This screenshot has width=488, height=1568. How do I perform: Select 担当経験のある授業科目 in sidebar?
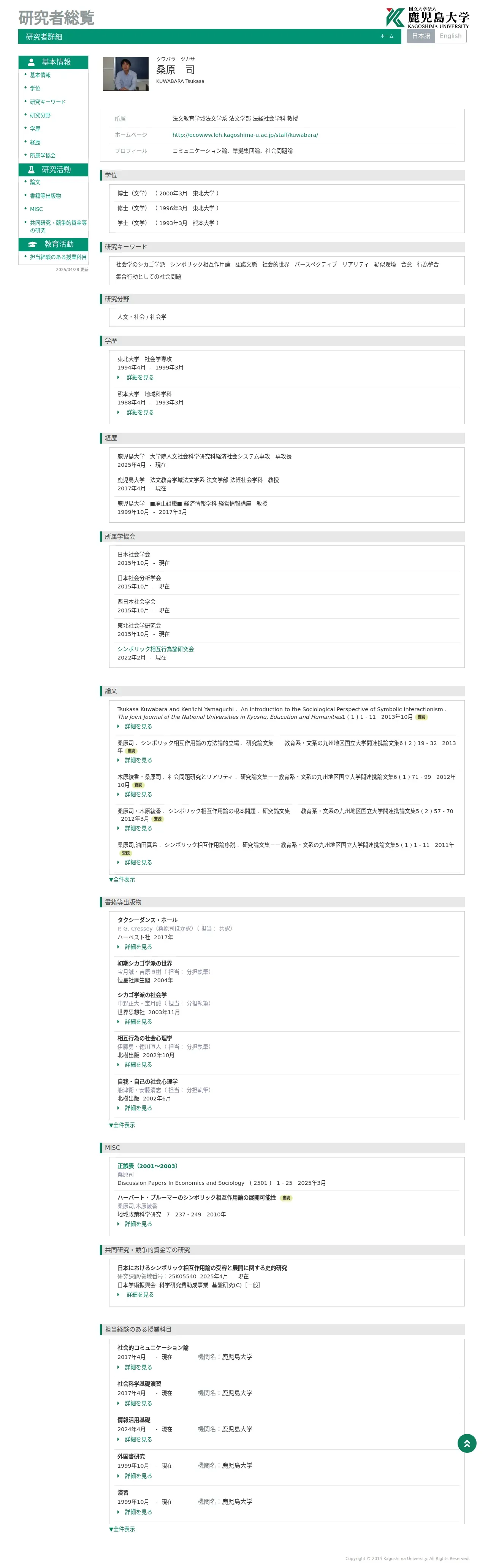pos(59,257)
